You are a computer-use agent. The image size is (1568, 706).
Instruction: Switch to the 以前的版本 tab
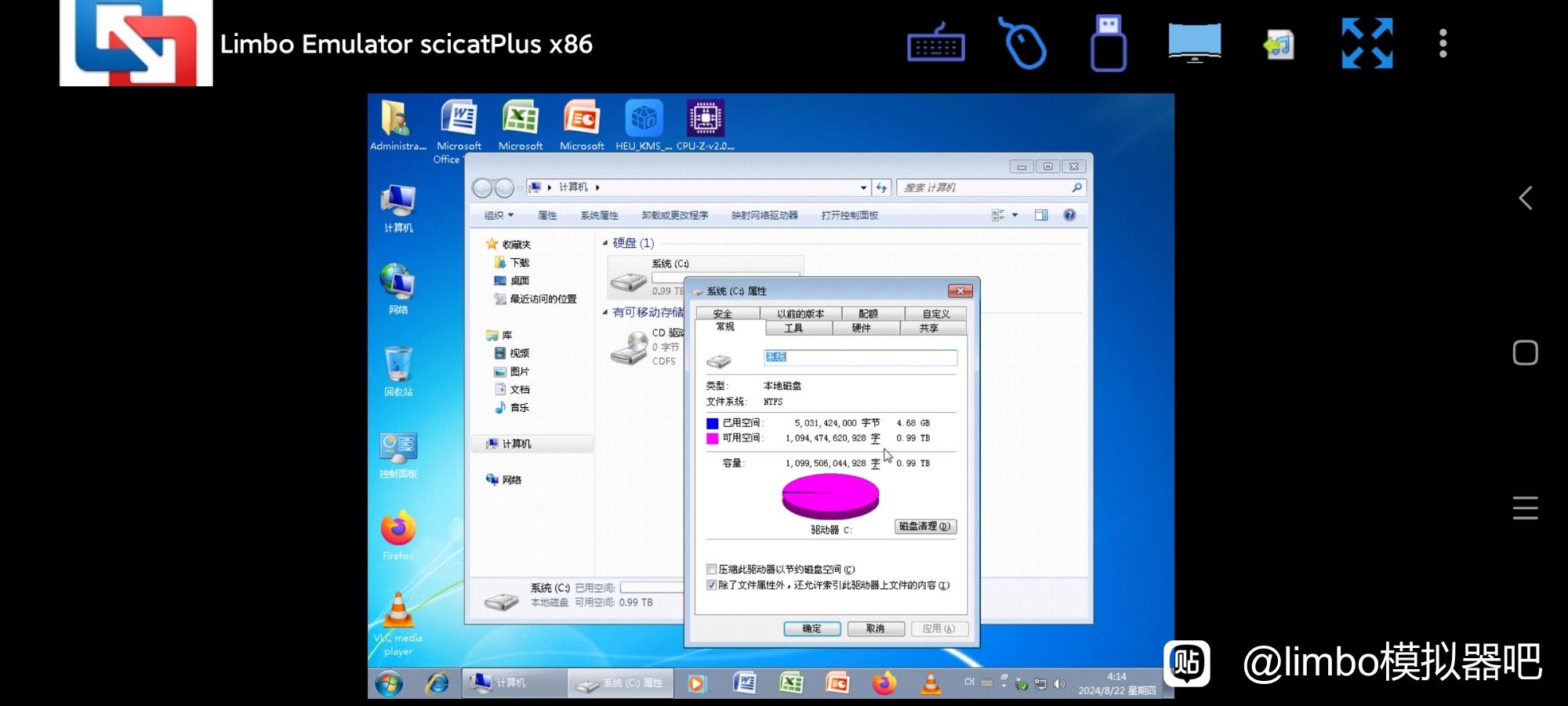coord(800,314)
